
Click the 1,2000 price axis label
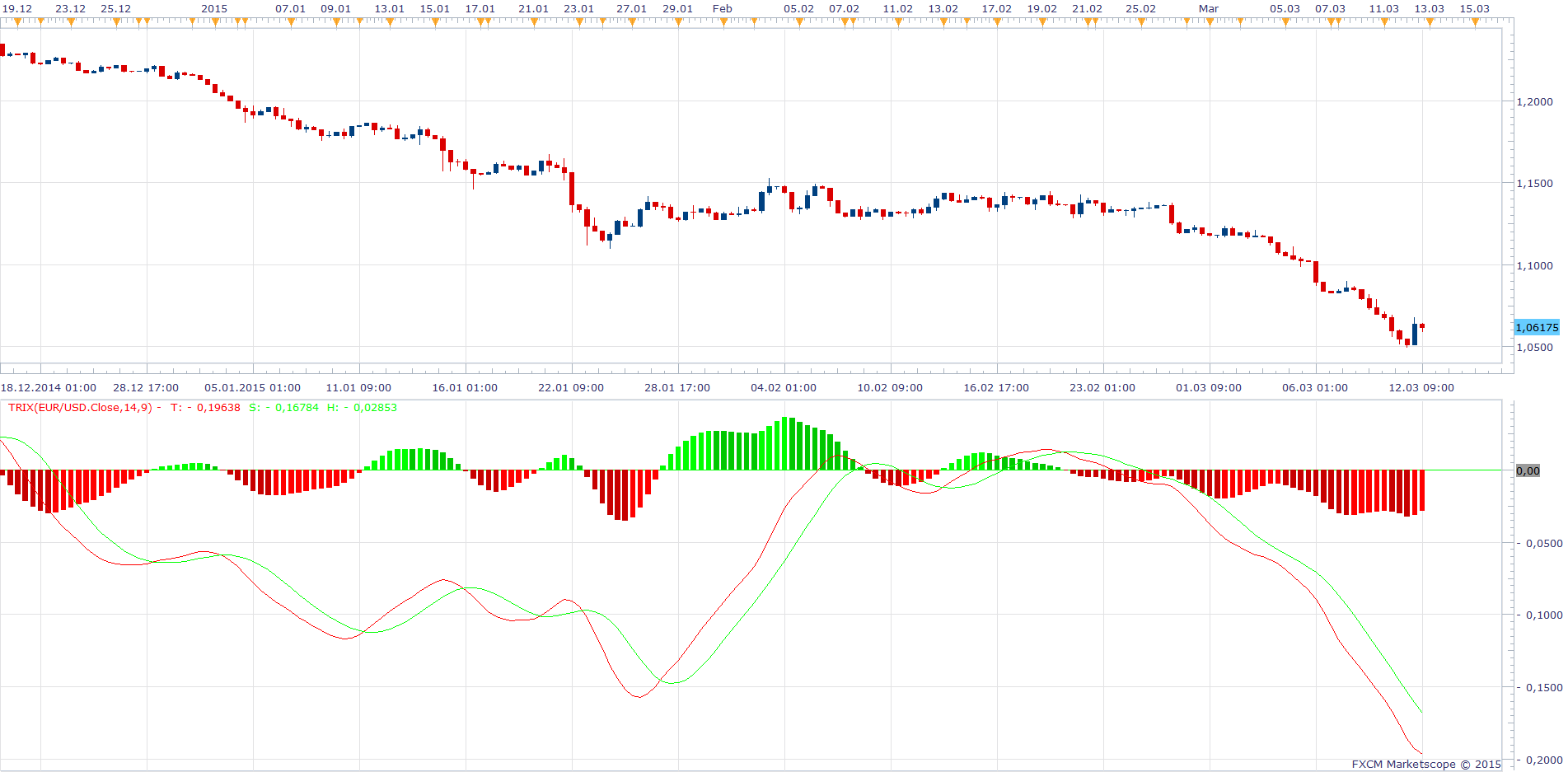tap(1534, 101)
